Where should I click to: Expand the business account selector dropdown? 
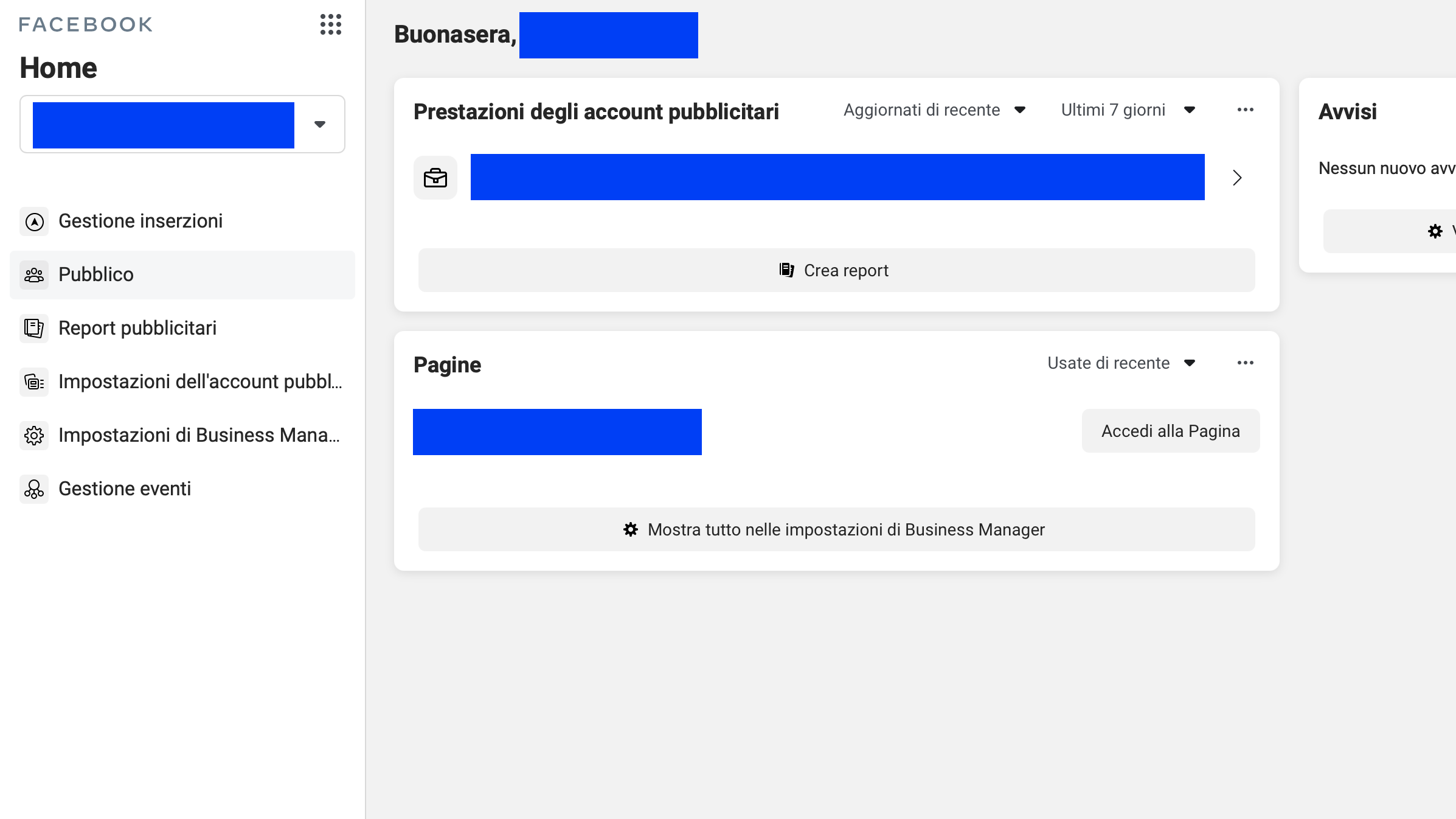320,124
